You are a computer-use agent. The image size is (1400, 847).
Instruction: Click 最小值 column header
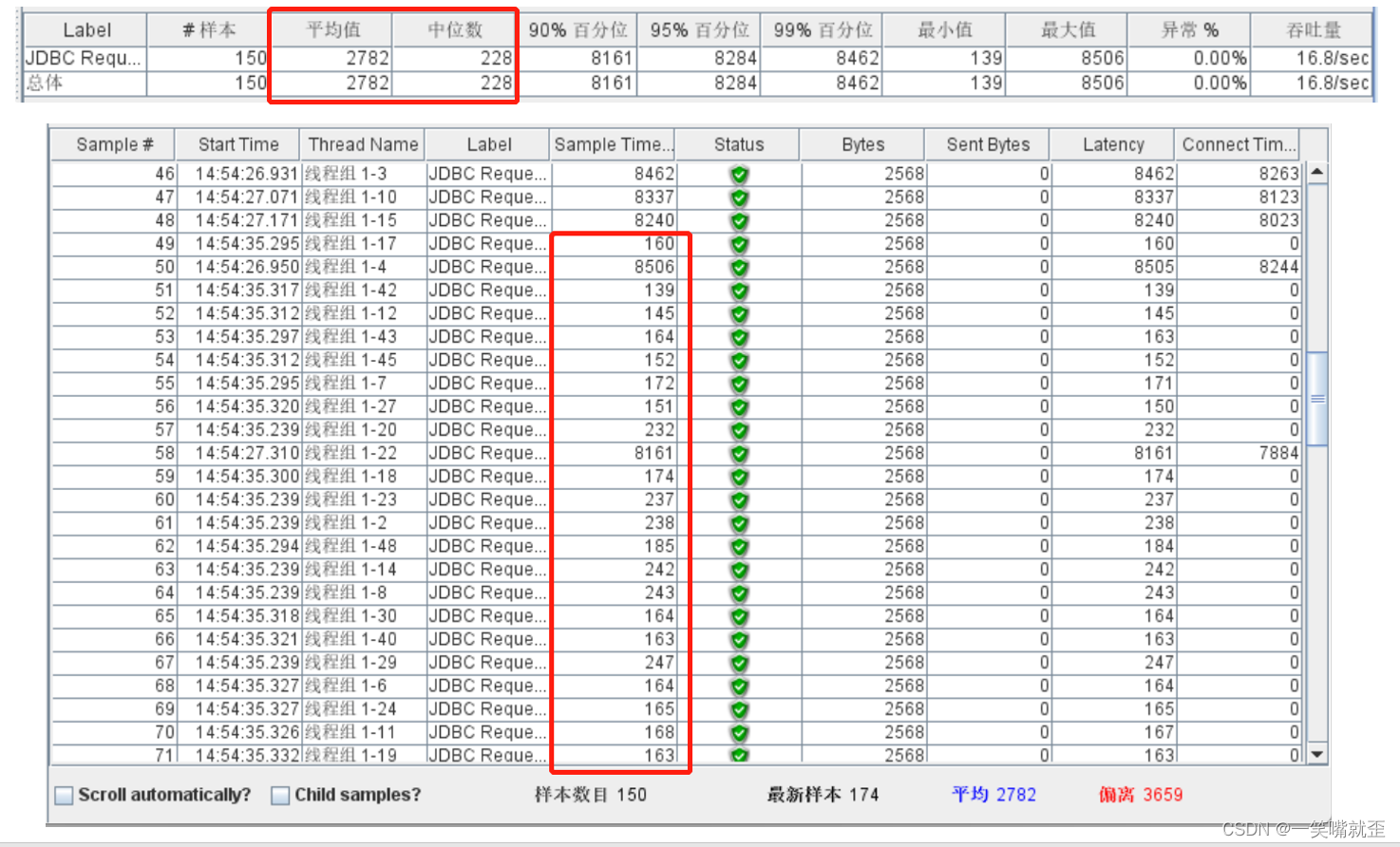(x=945, y=29)
